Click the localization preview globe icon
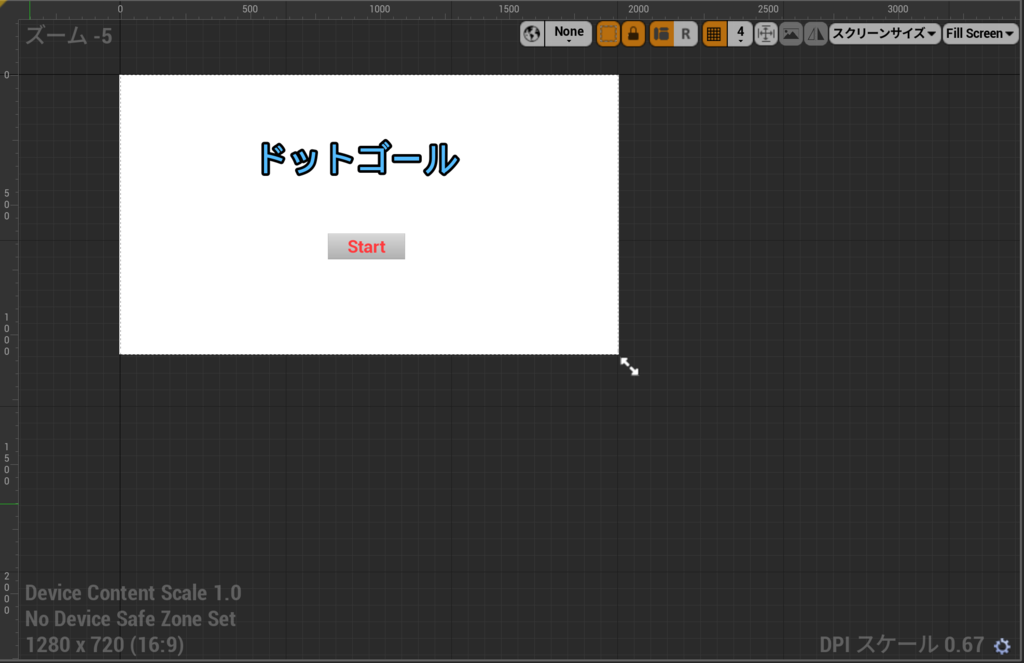 532,33
